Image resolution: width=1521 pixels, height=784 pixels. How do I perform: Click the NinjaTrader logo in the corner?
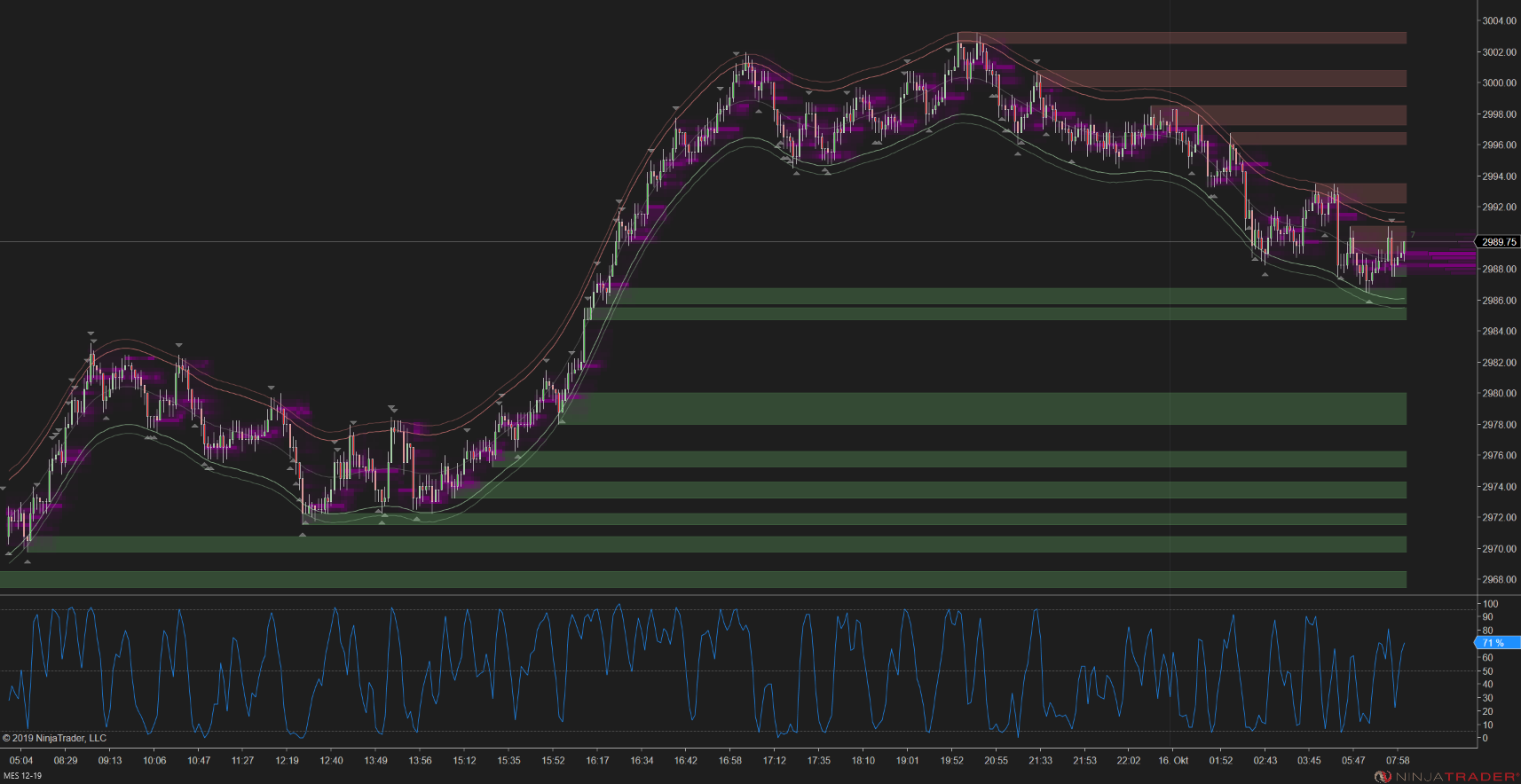tap(1446, 777)
